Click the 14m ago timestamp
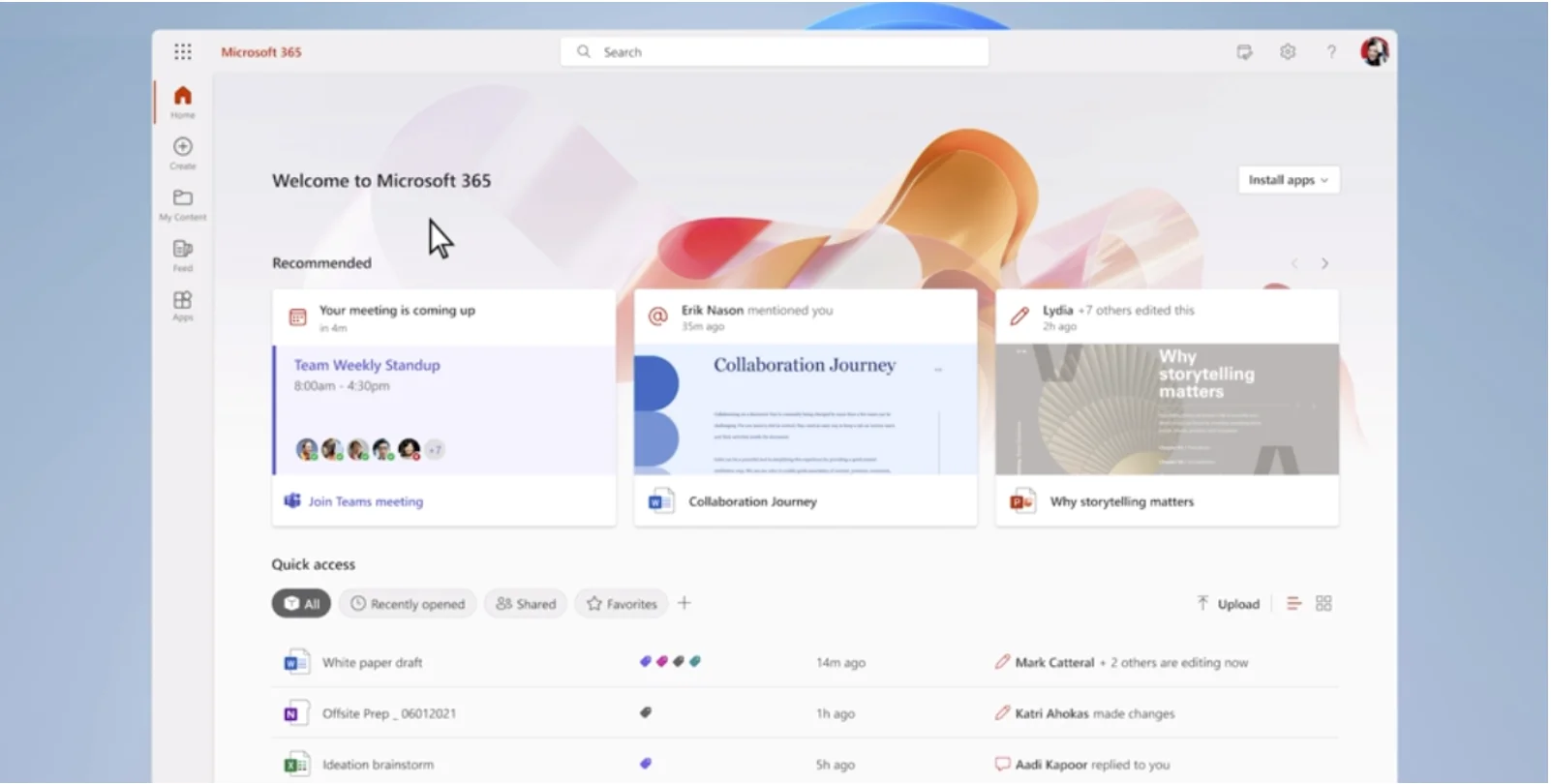 tap(840, 663)
